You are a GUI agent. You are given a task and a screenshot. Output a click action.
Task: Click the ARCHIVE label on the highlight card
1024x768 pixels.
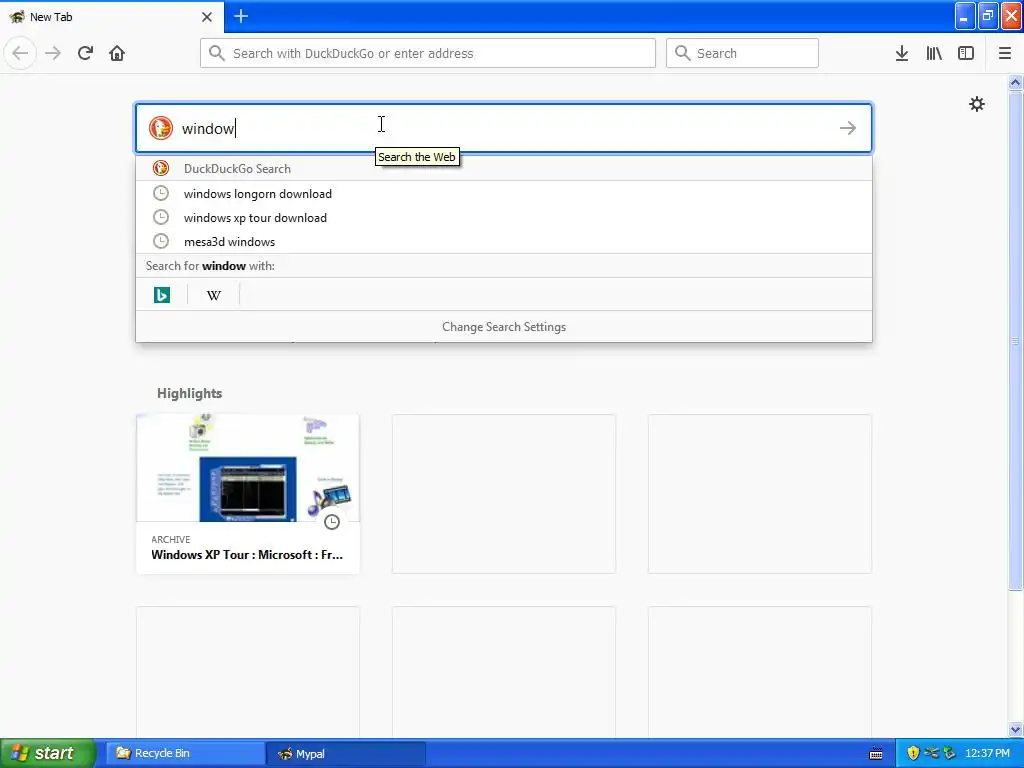pyautogui.click(x=170, y=539)
